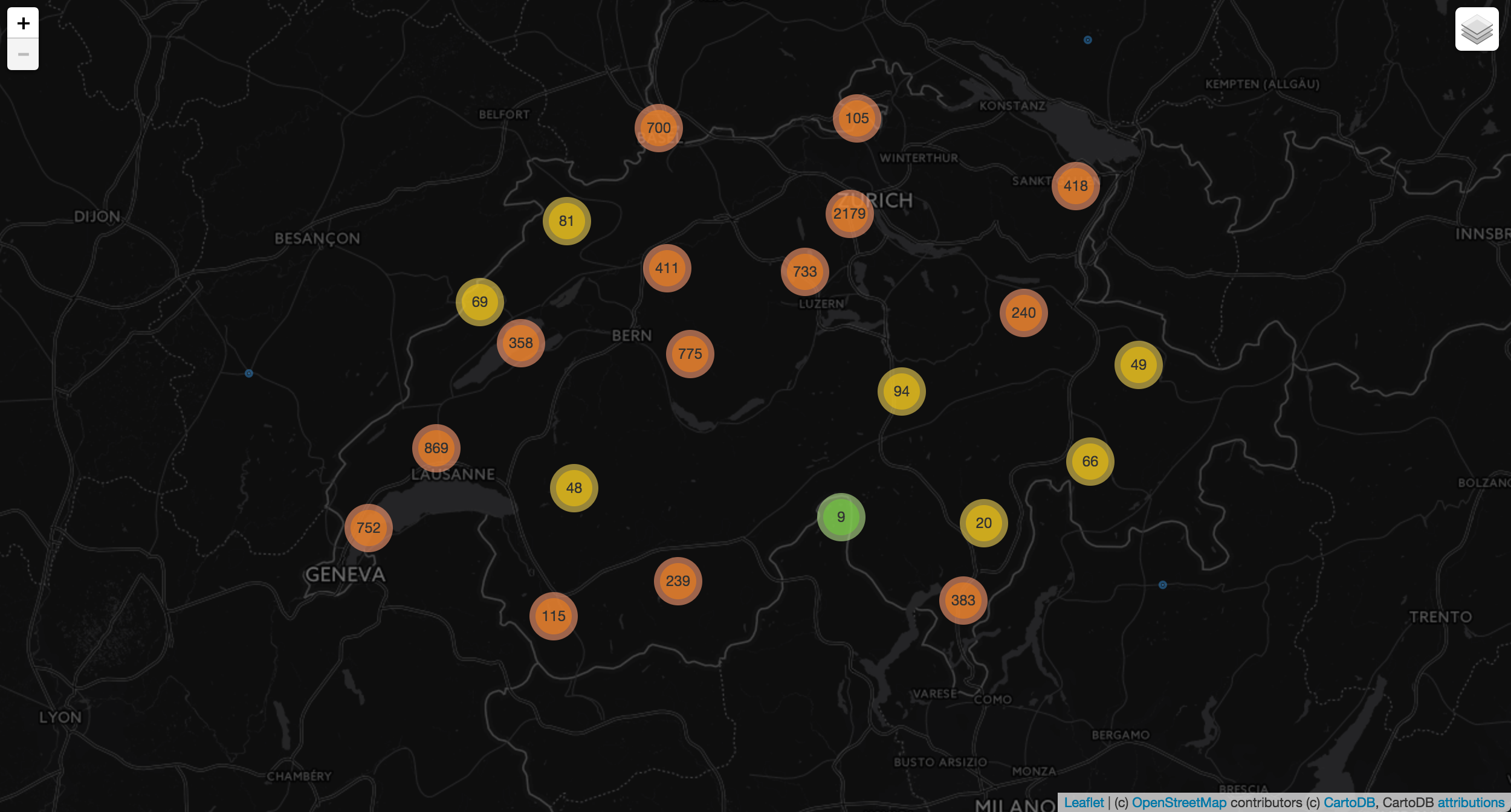Image resolution: width=1511 pixels, height=812 pixels.
Task: Select the 411 marker cluster
Action: [667, 268]
